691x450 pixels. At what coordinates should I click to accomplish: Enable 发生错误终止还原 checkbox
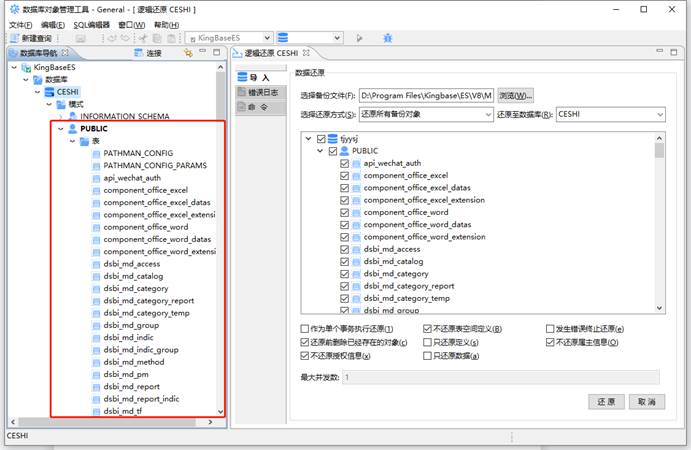coord(550,329)
